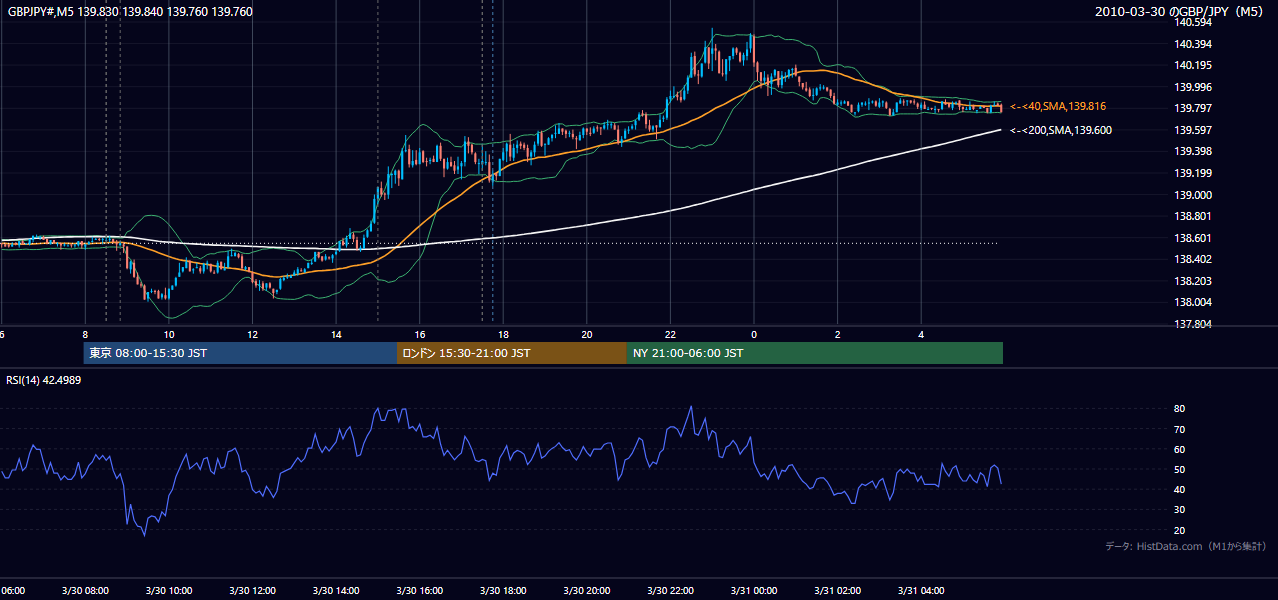Click the GBPJPY#,M5 symbol header text

point(130,12)
